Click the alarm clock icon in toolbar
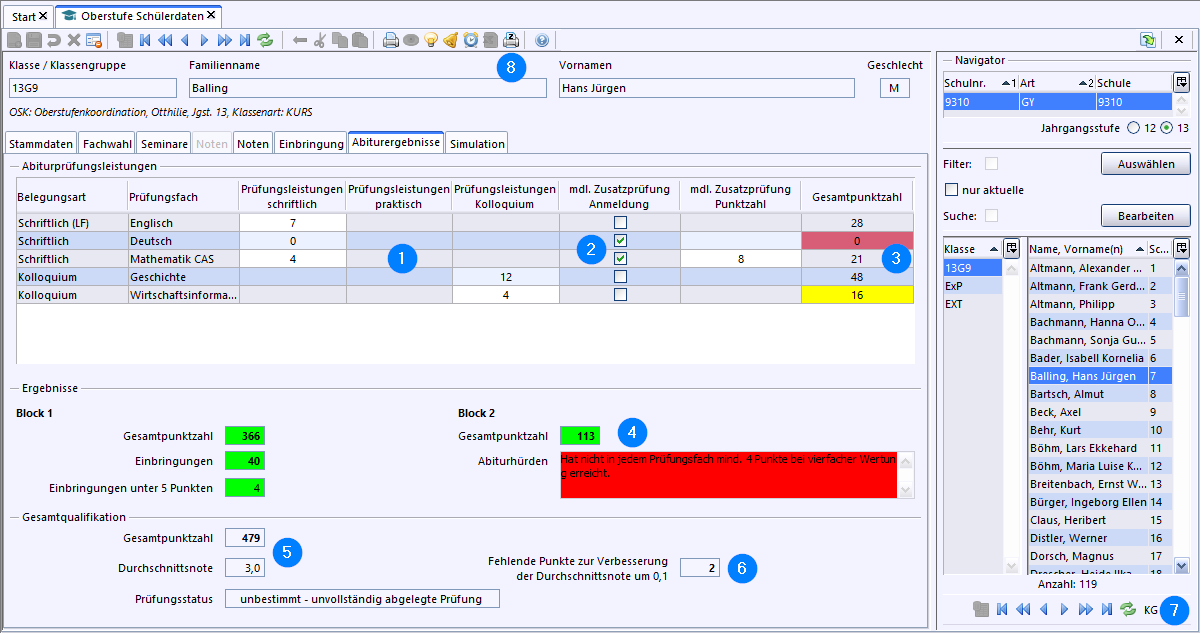Image resolution: width=1200 pixels, height=633 pixels. pyautogui.click(x=470, y=40)
